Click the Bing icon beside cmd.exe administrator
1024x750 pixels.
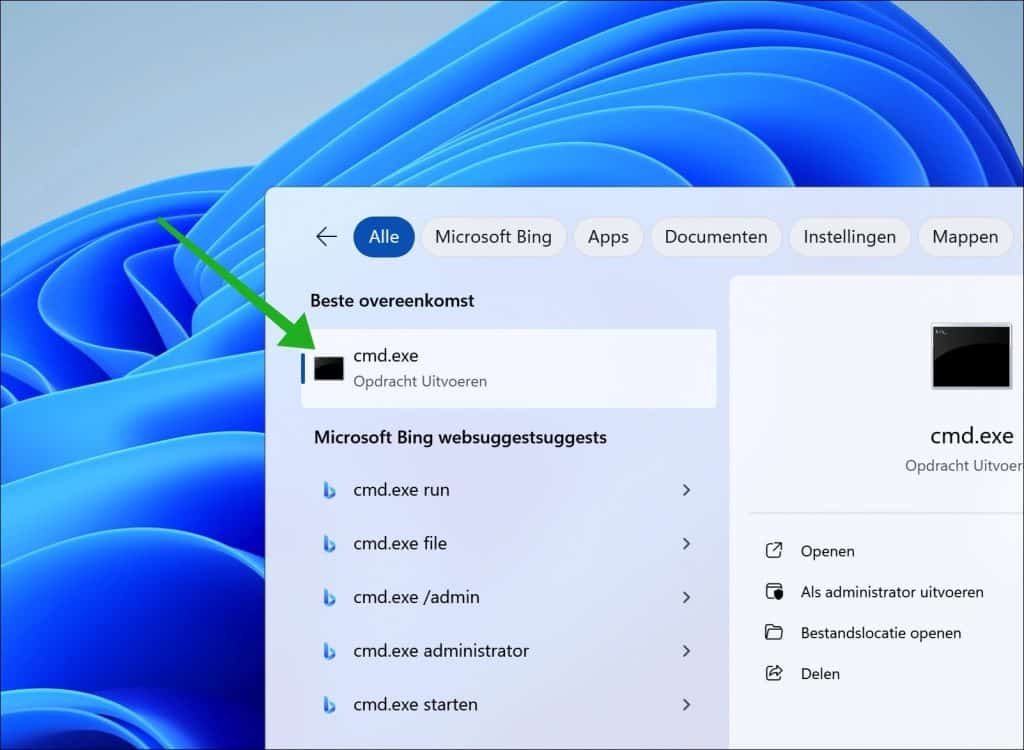330,651
